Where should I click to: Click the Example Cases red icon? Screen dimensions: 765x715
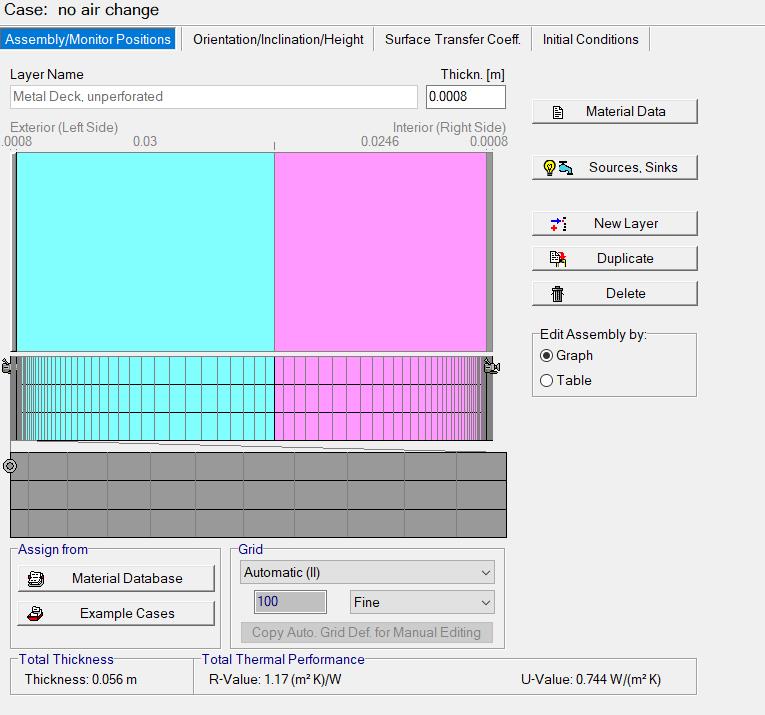click(x=37, y=614)
